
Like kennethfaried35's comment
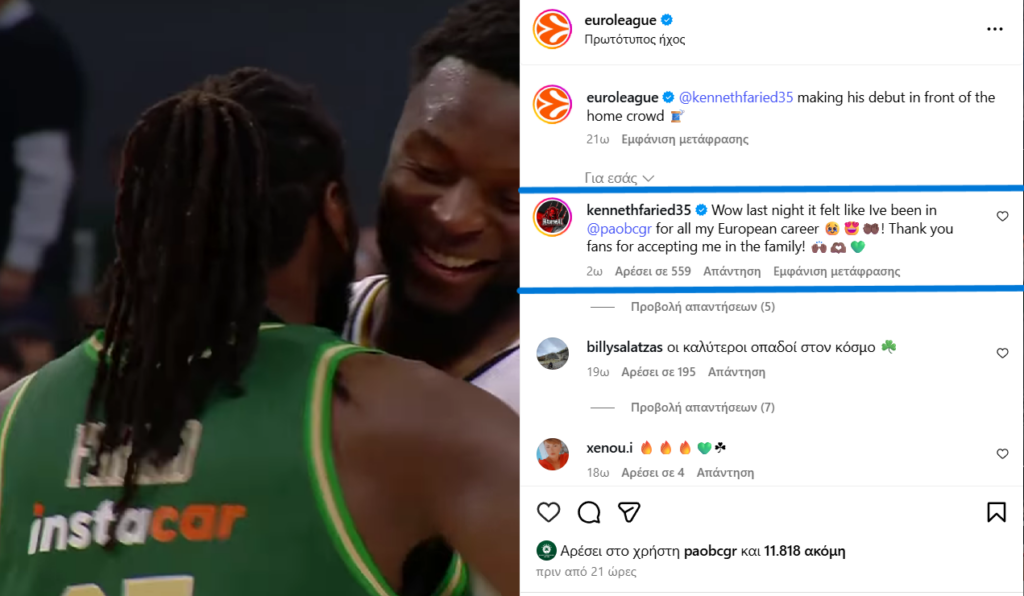[1002, 216]
